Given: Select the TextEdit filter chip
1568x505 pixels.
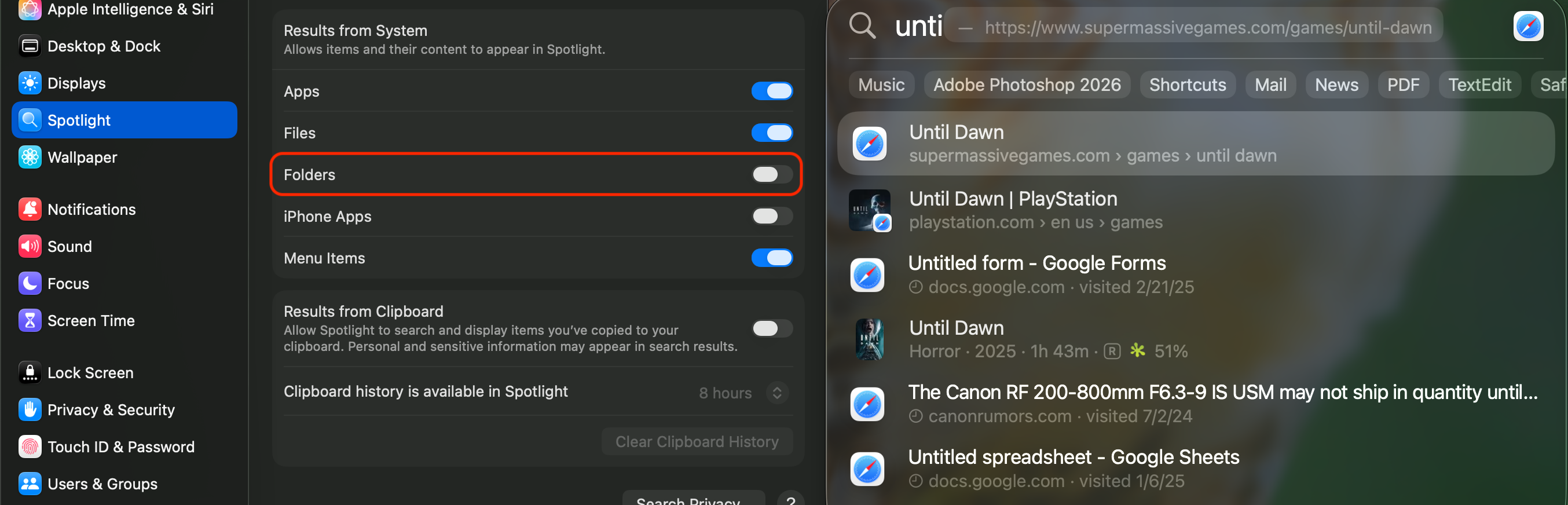Looking at the screenshot, I should [1479, 85].
